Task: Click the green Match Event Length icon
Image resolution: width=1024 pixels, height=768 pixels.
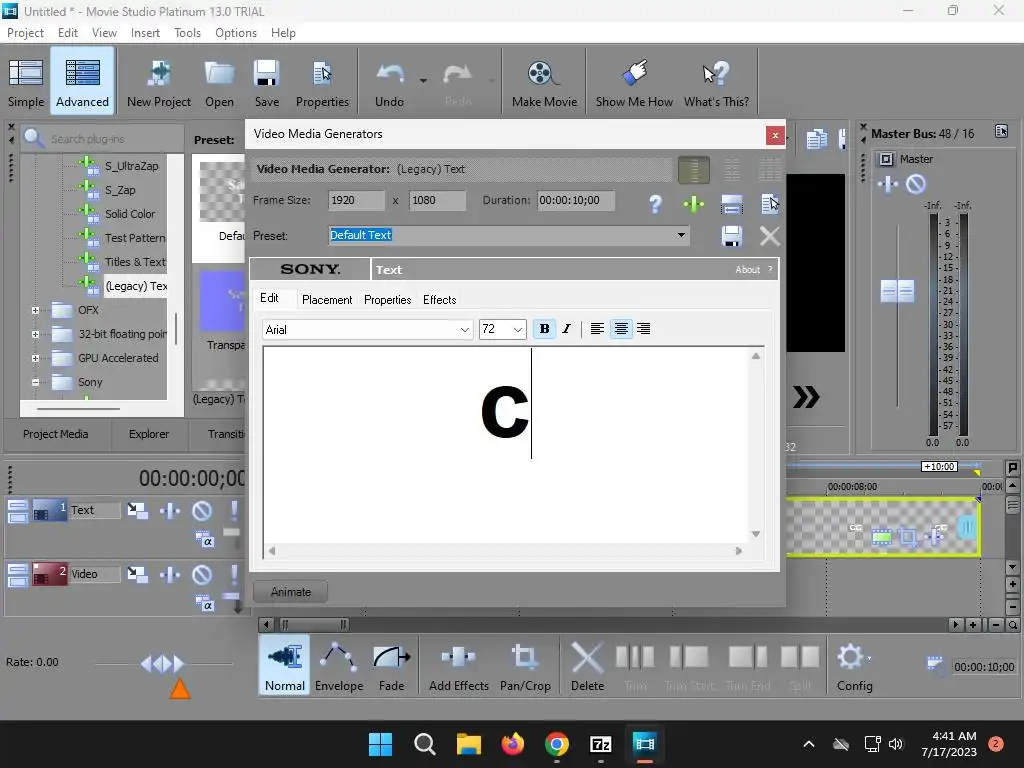Action: pos(694,204)
